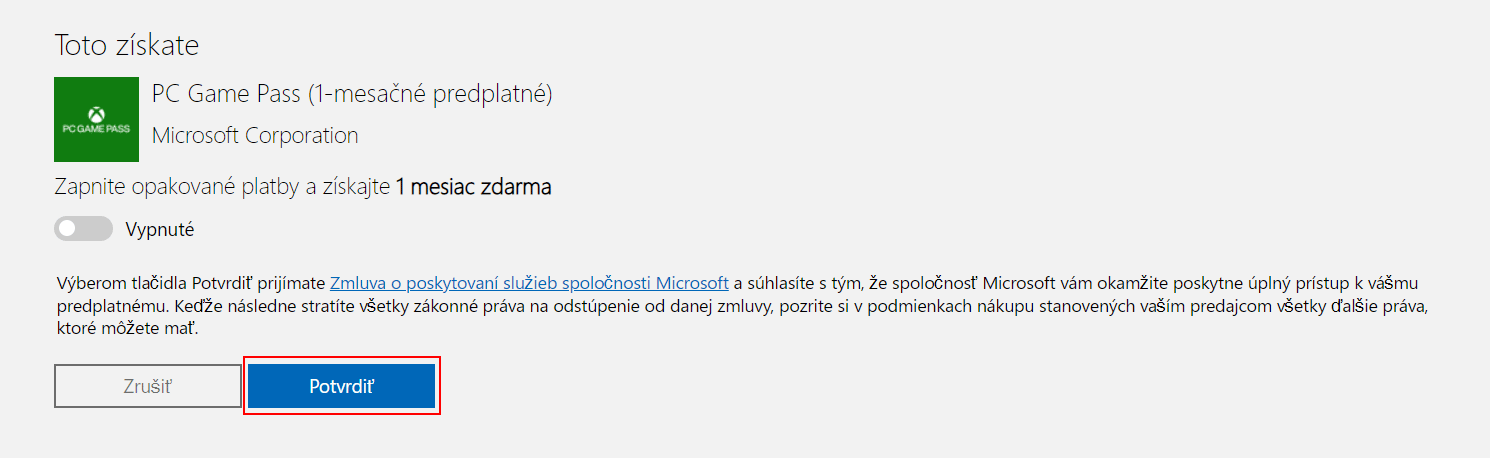Click the Vypnuté label beside the switch
This screenshot has height=458, width=1490.
(160, 229)
